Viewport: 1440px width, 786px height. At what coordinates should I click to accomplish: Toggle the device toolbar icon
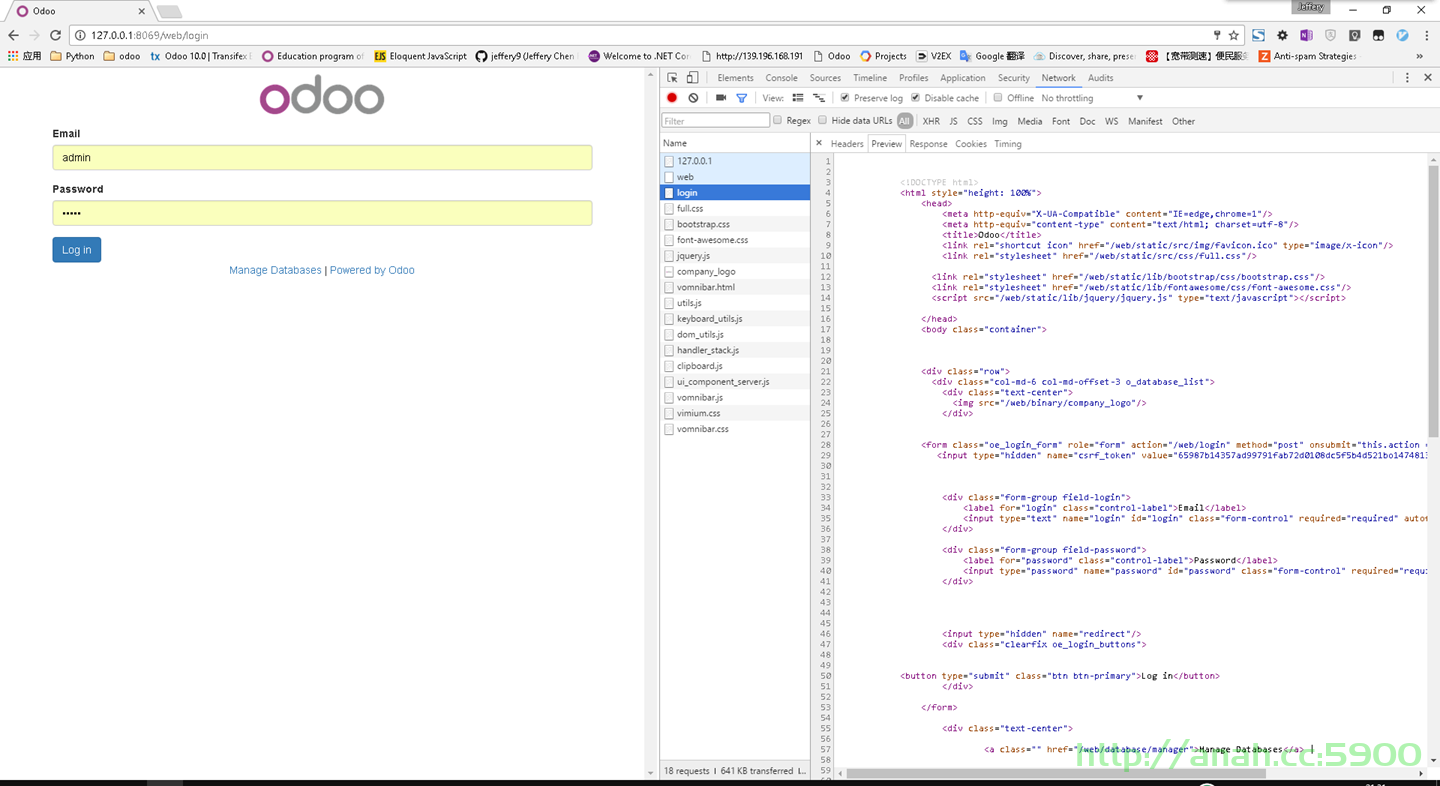(x=692, y=78)
